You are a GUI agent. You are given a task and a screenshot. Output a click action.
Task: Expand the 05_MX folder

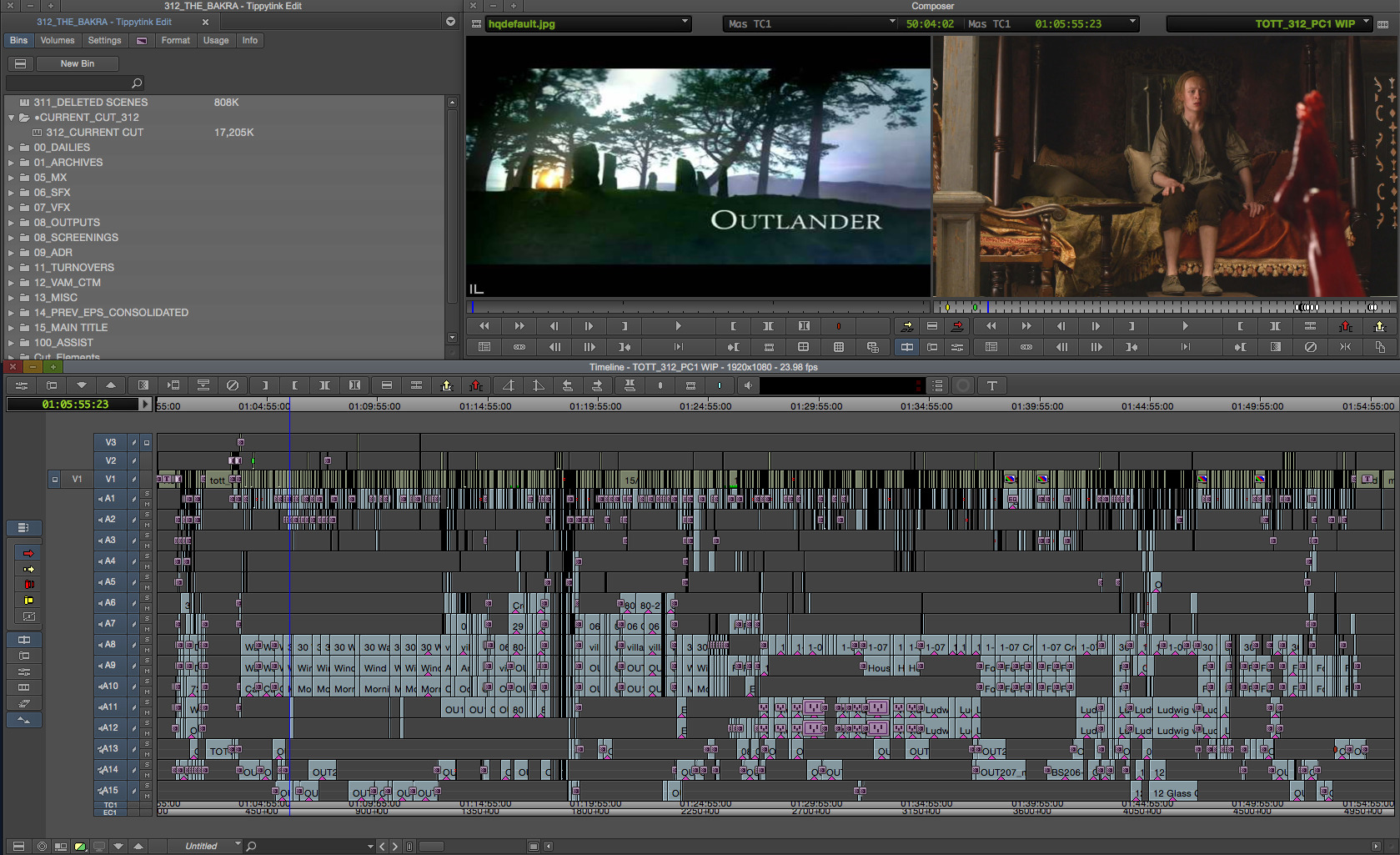12,178
